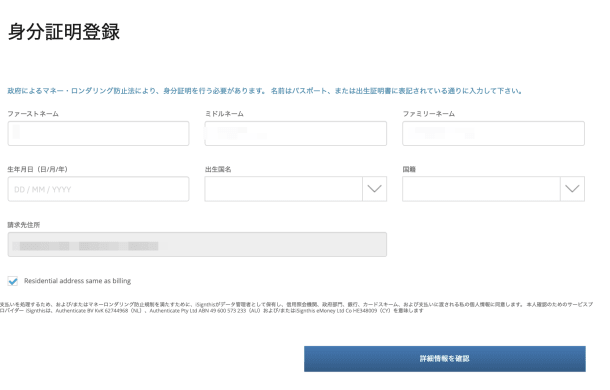Expand the 出生国名 chevron arrow

tap(375, 189)
